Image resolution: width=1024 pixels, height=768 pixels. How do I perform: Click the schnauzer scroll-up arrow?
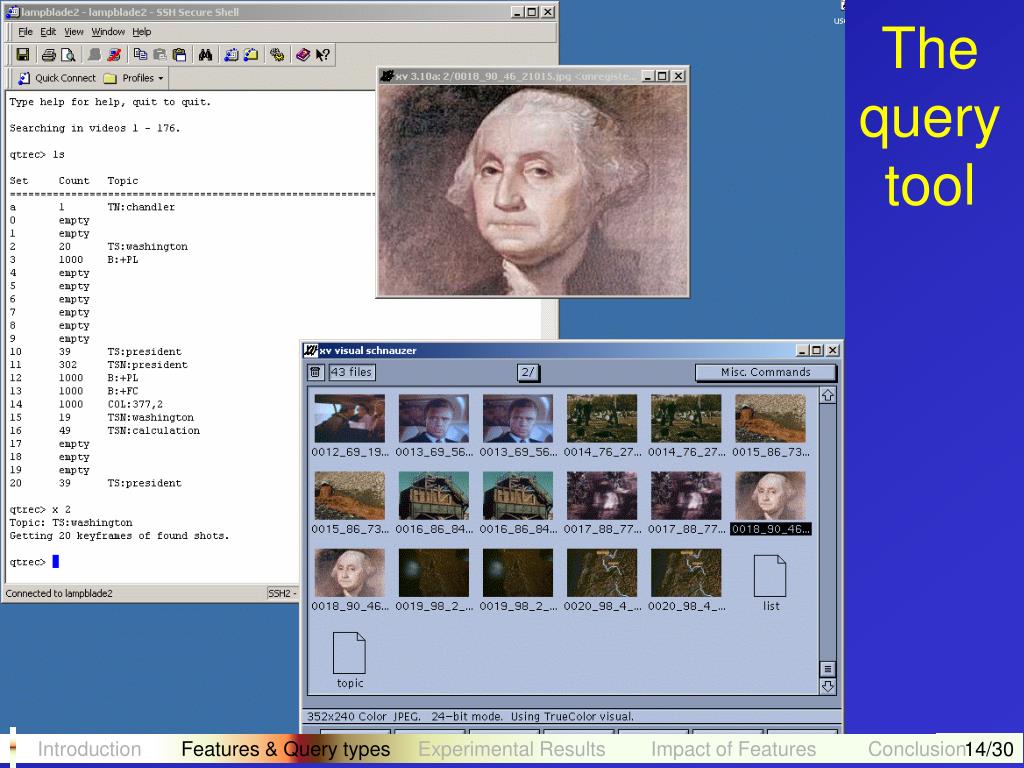(x=827, y=395)
